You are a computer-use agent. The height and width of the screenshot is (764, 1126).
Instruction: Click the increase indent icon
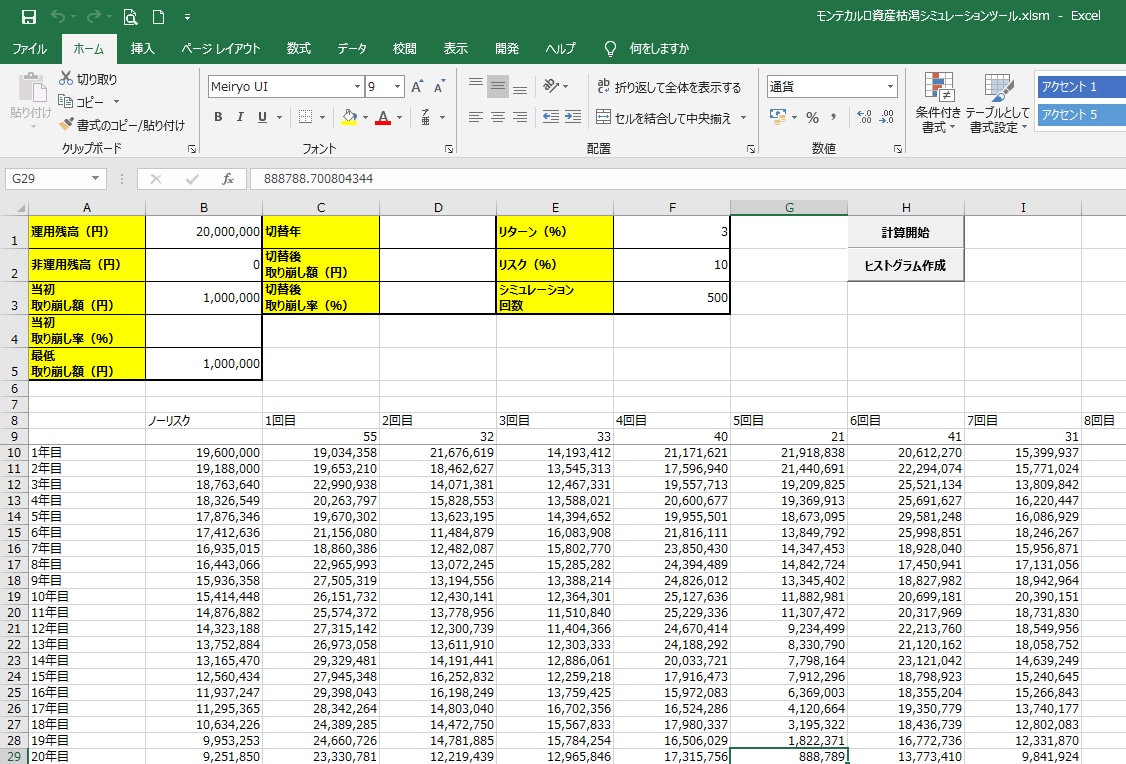573,117
